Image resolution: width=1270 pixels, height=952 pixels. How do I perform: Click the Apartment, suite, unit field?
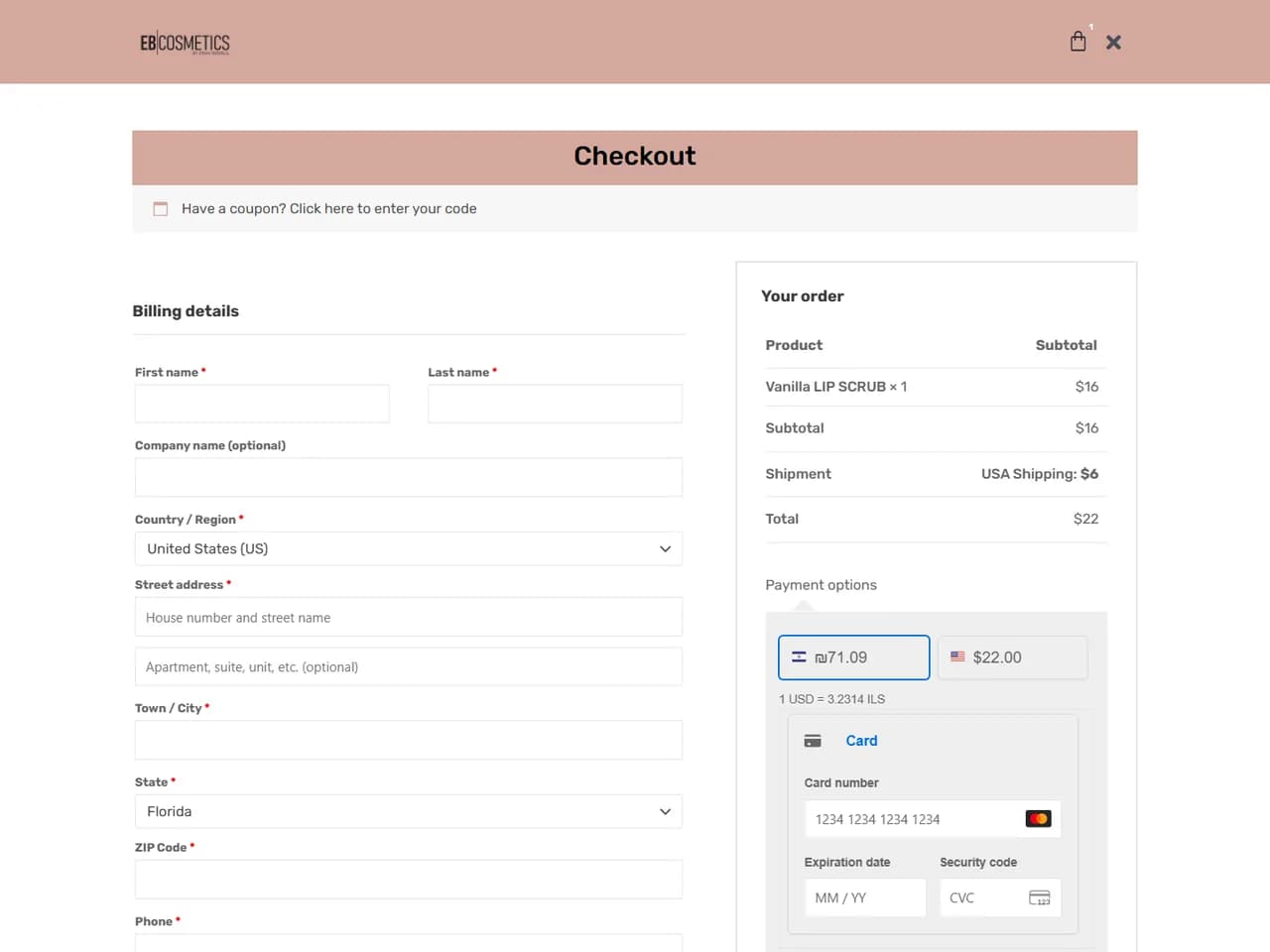[x=409, y=666]
